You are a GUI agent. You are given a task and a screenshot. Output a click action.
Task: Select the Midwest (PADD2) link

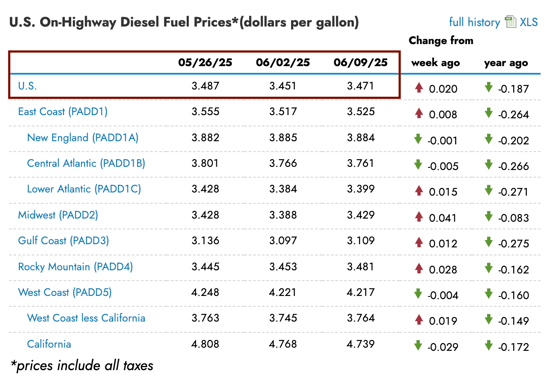58,215
